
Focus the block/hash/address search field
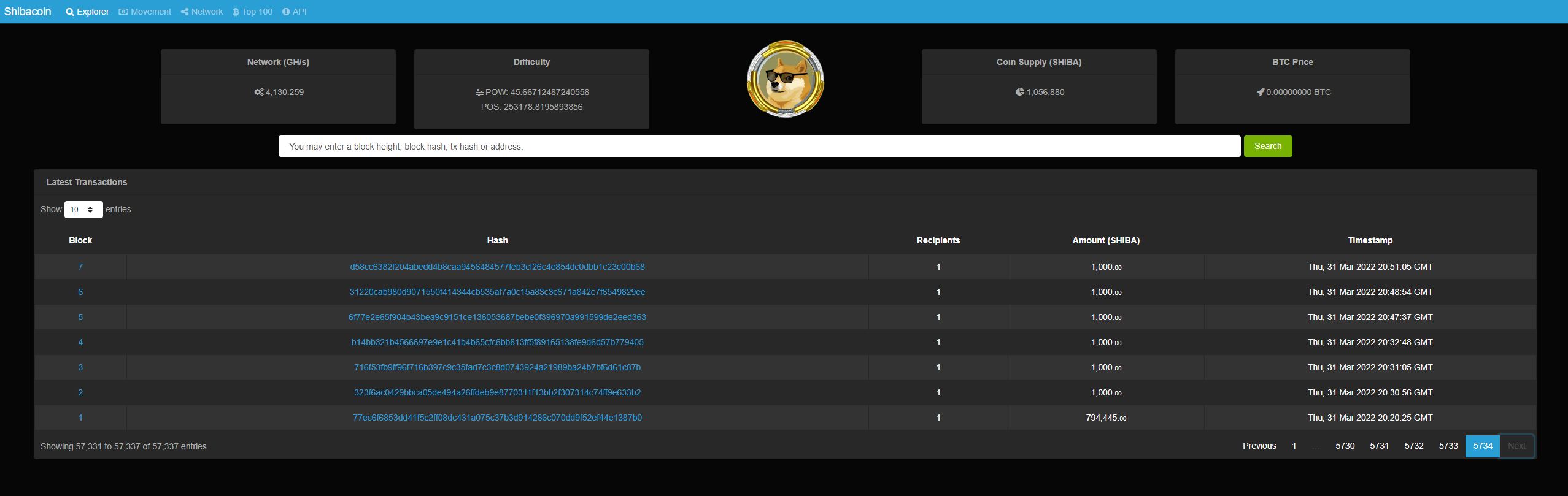click(x=759, y=147)
